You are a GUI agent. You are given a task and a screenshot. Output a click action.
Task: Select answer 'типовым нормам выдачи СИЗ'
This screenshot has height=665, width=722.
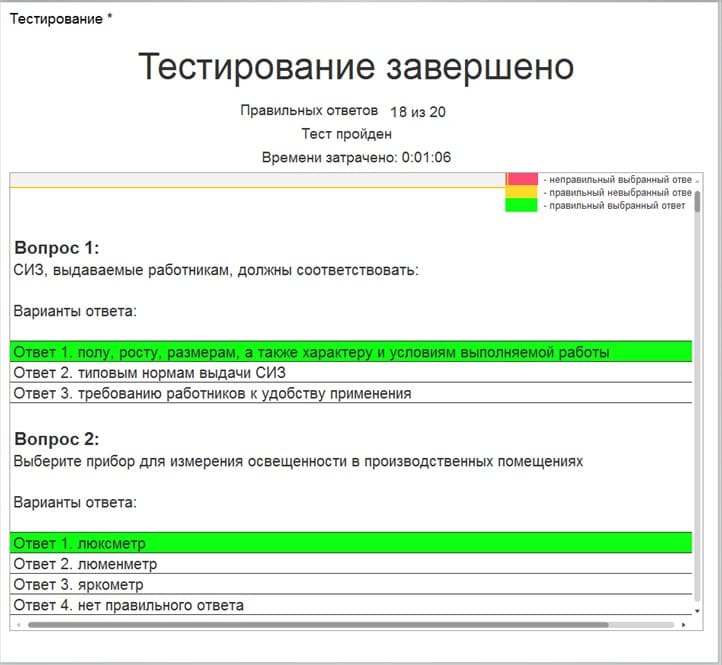coord(351,372)
